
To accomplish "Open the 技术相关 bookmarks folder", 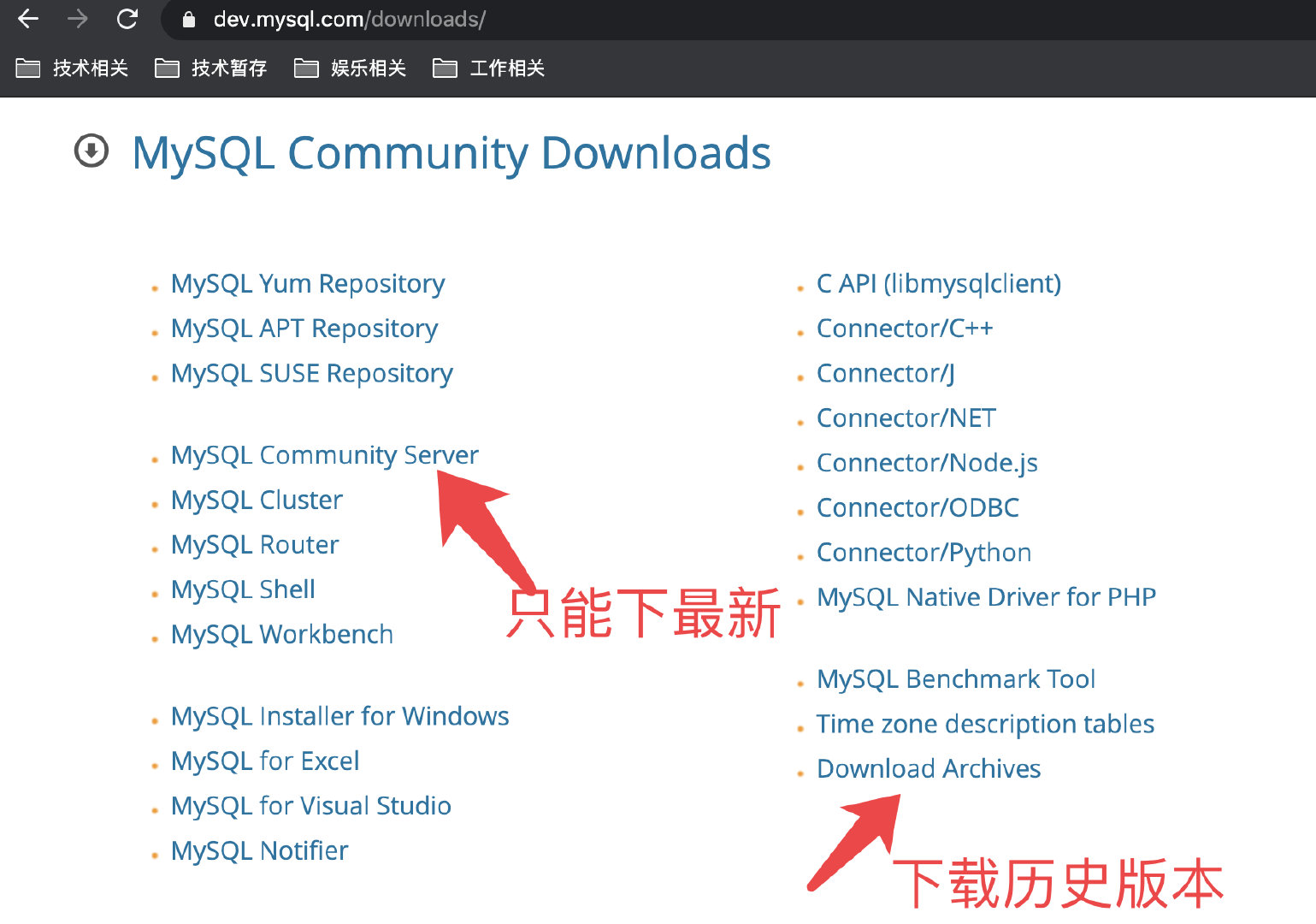I will click(x=73, y=68).
